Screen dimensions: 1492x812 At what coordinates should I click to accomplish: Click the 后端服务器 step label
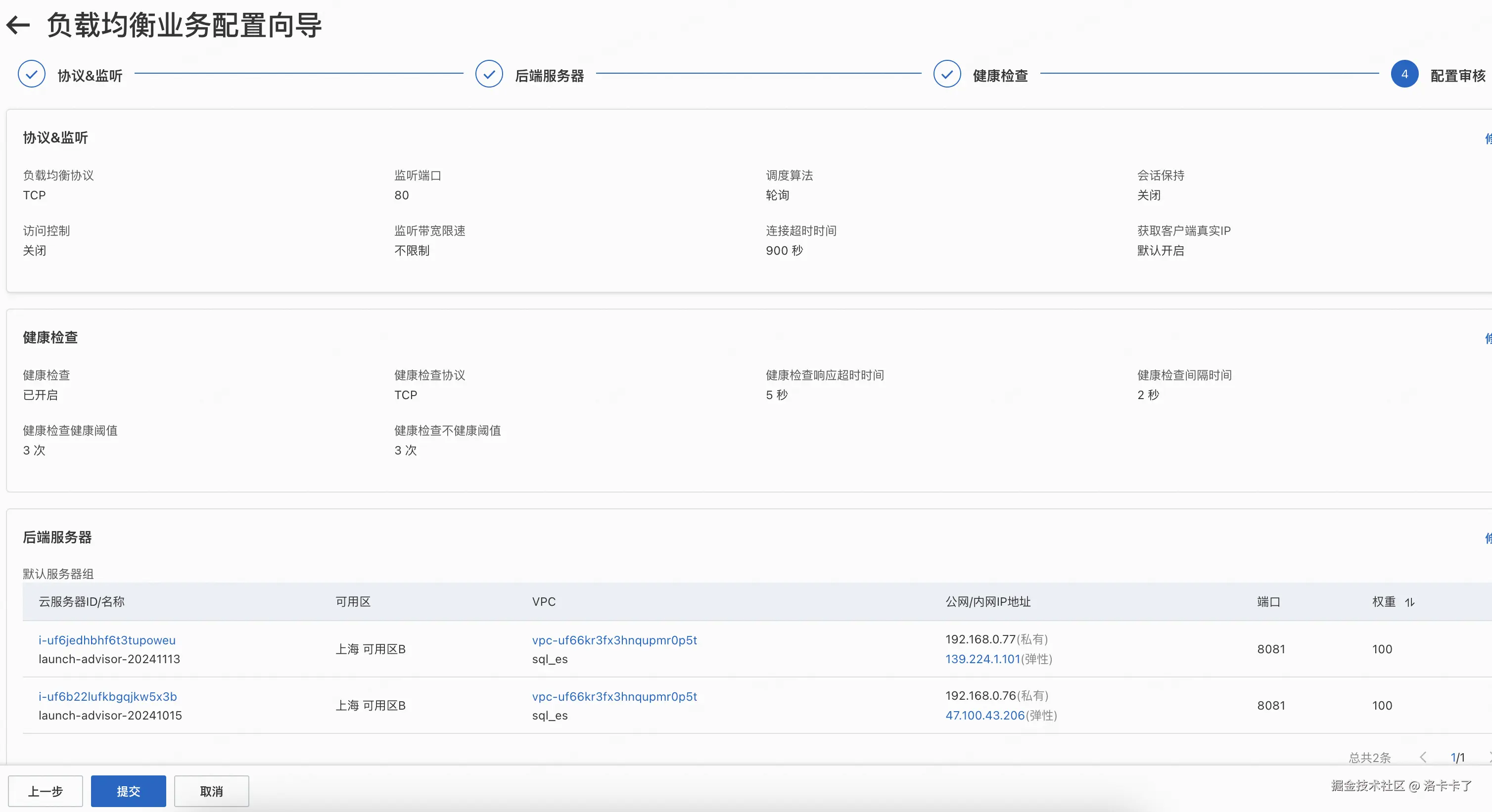tap(549, 76)
